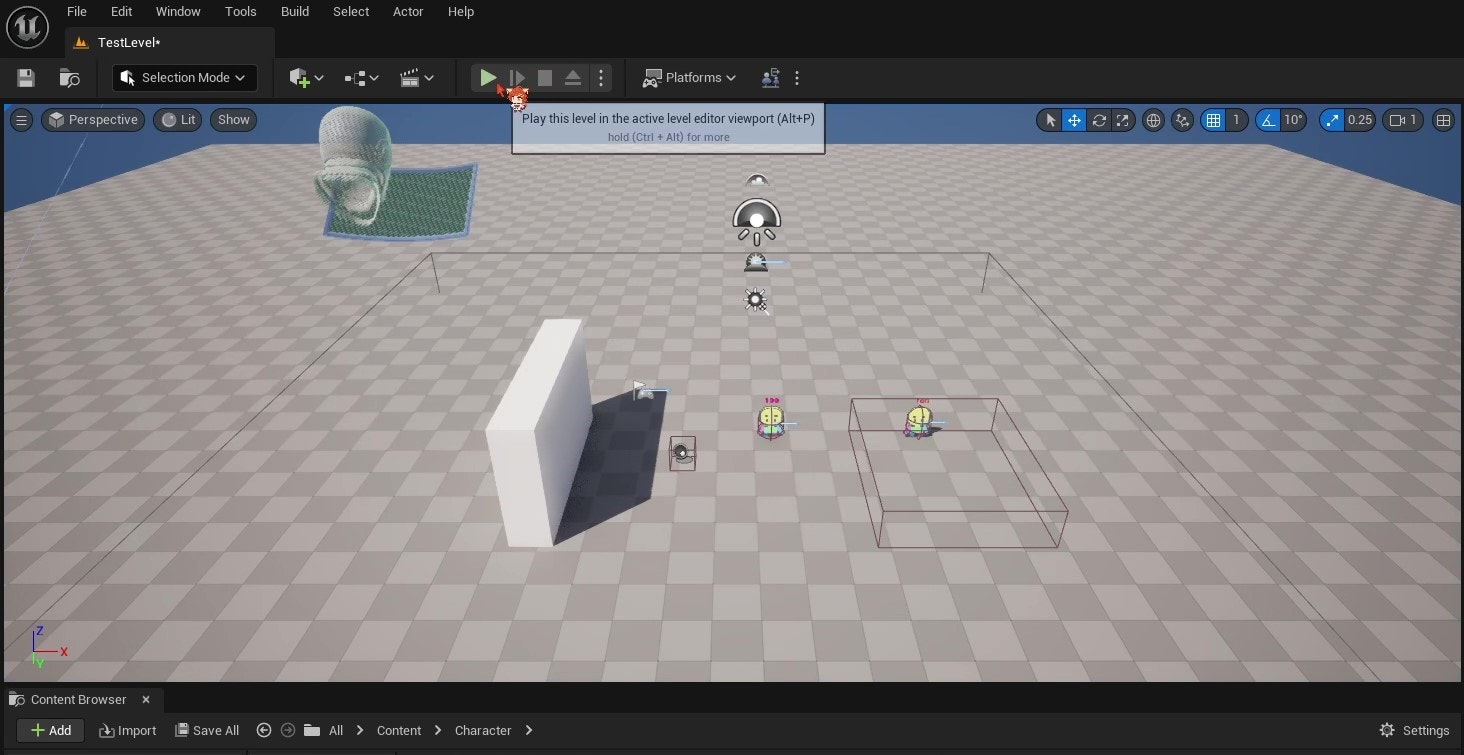
Task: Select the speaker audio actor icon
Action: coord(682,453)
